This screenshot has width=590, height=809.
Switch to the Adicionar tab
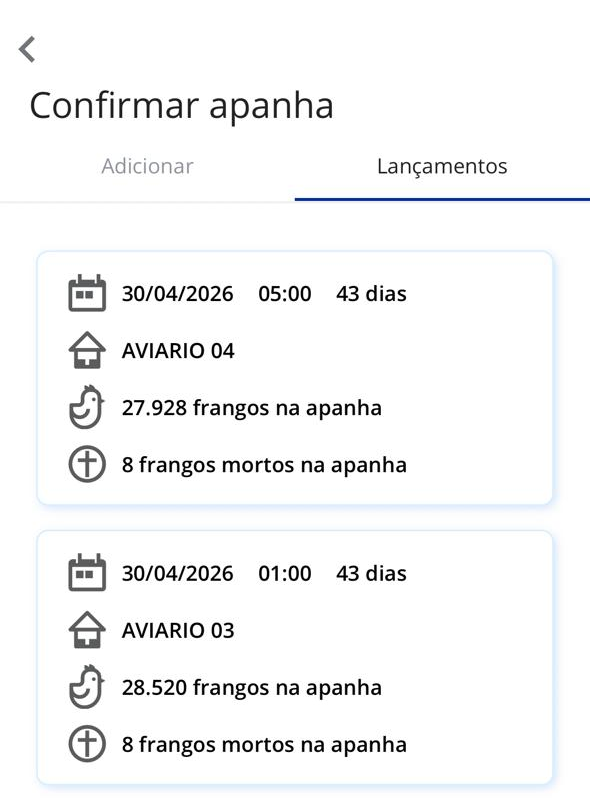148,166
